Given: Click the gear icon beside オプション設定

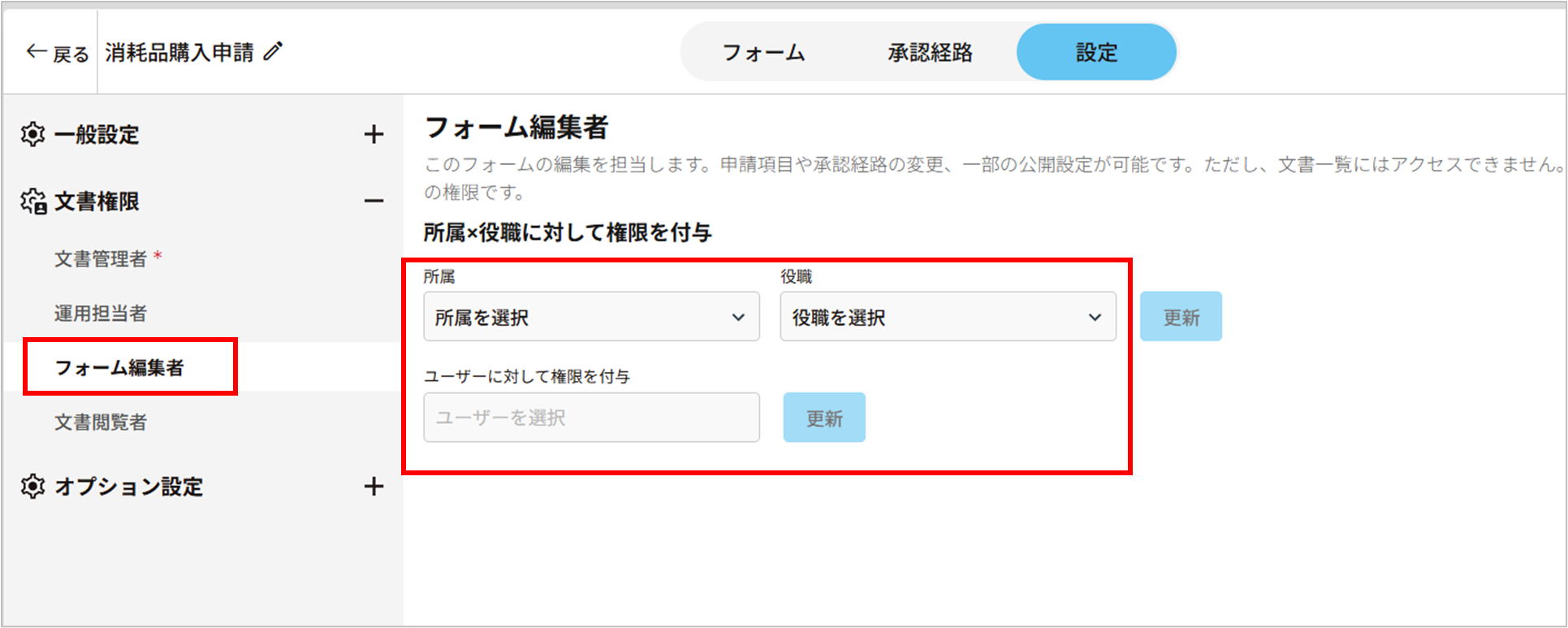Looking at the screenshot, I should pyautogui.click(x=32, y=487).
